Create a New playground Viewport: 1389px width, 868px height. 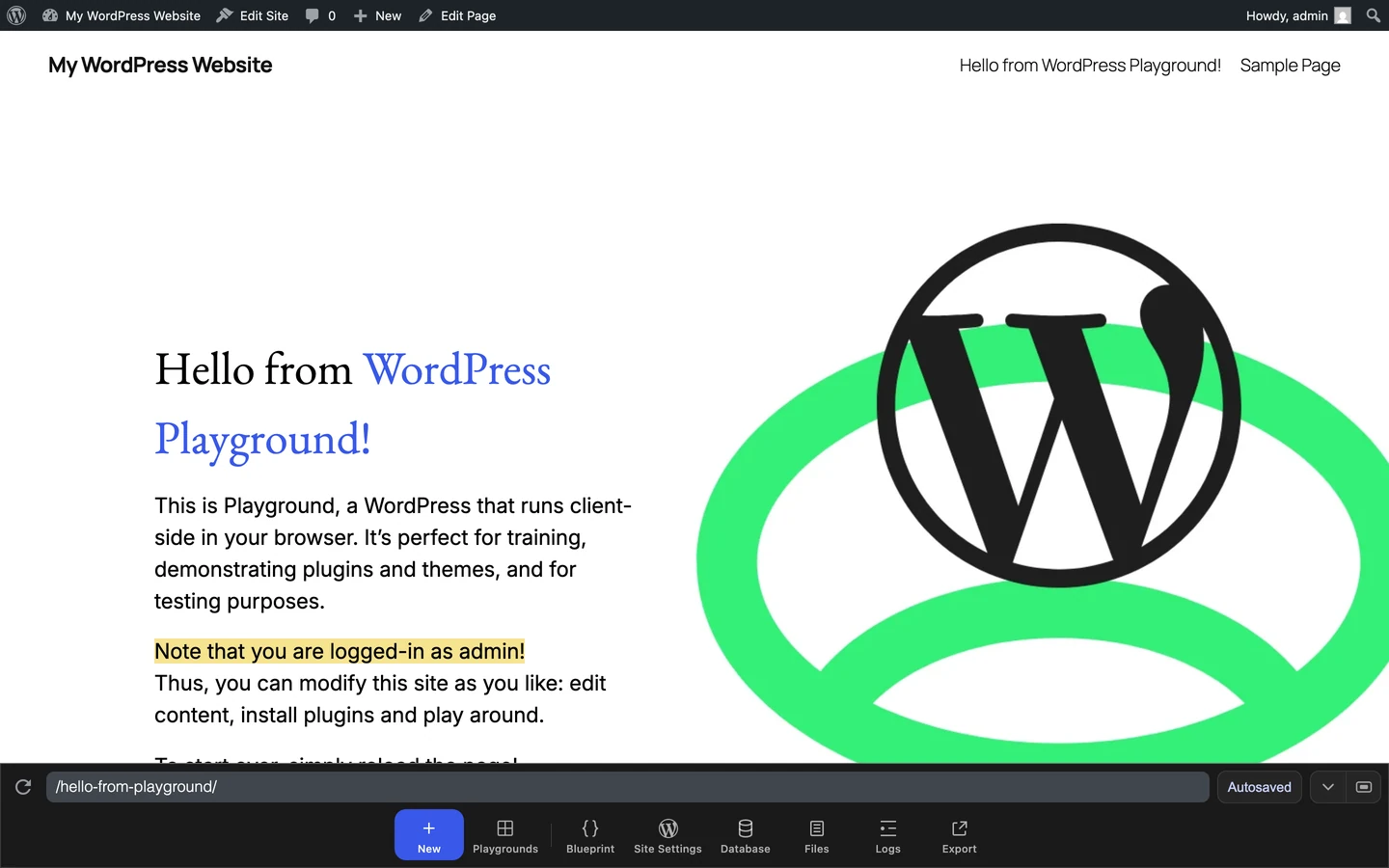429,835
